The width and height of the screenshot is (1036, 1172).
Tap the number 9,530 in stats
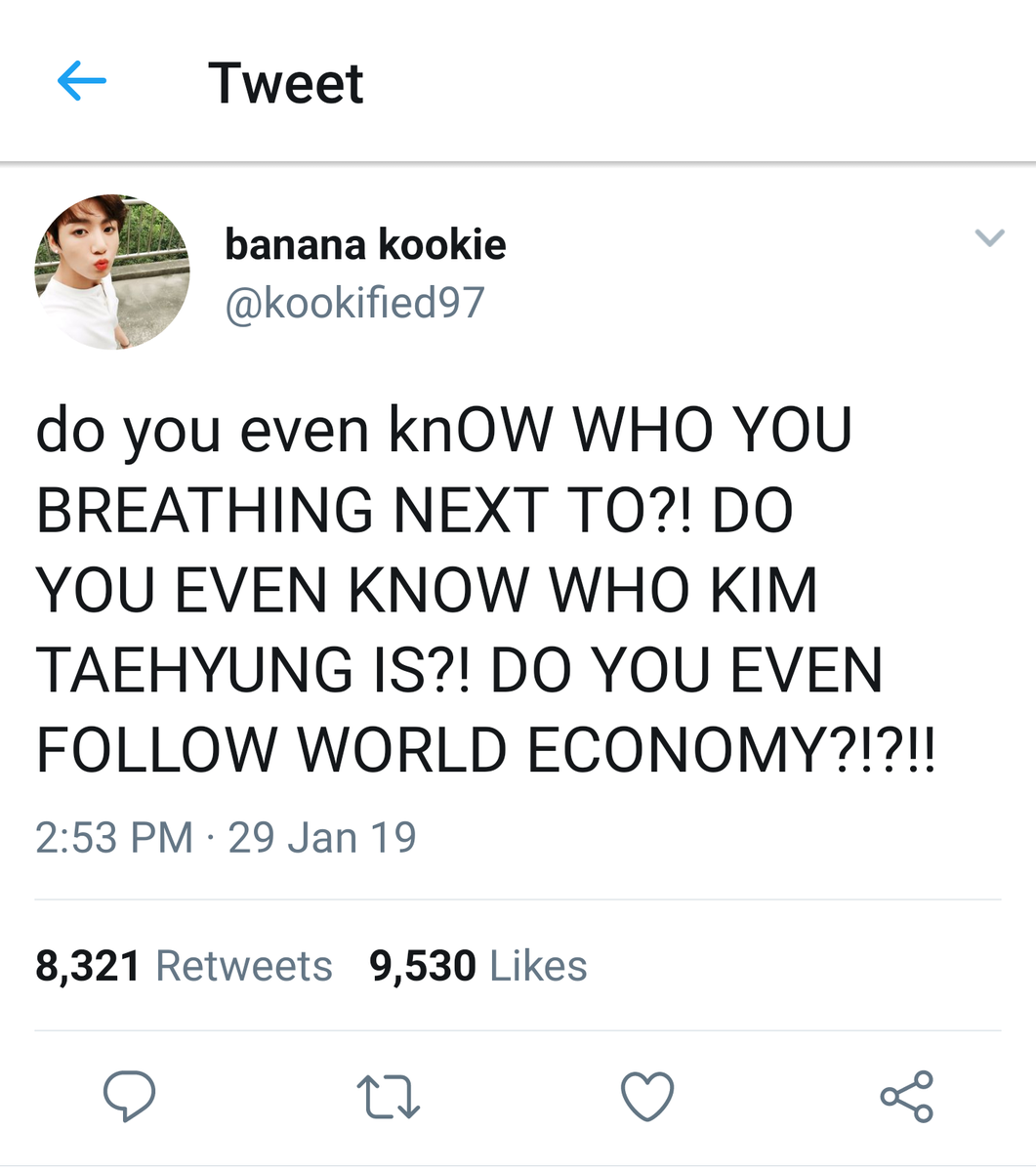(x=423, y=966)
